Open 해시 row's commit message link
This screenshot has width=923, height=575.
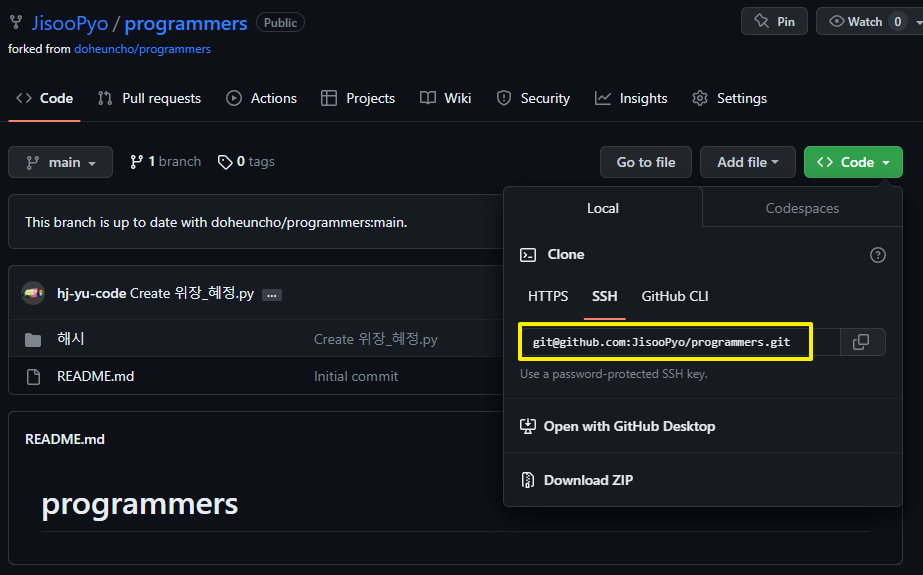coord(376,339)
